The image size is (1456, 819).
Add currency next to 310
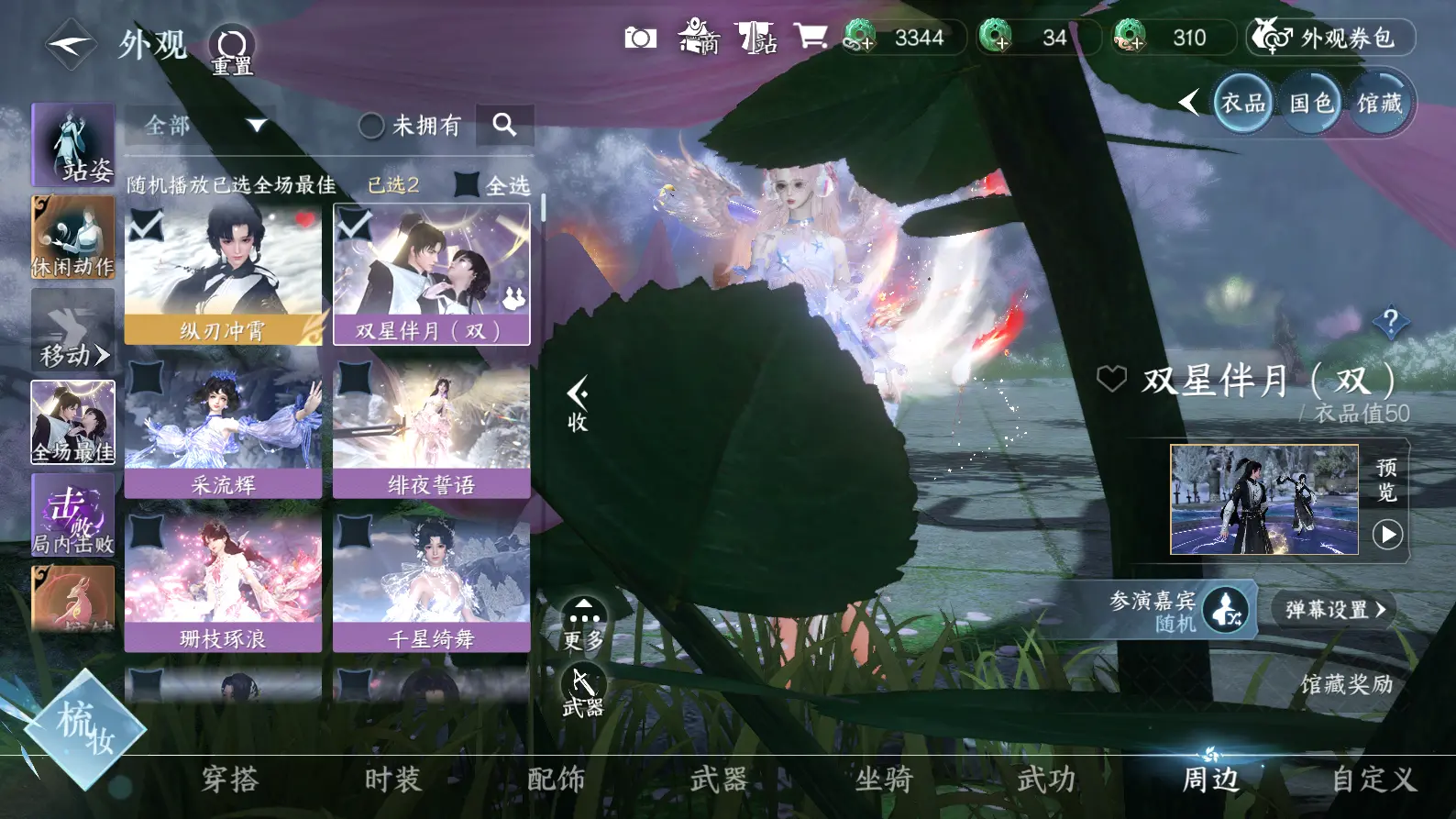tap(1130, 37)
